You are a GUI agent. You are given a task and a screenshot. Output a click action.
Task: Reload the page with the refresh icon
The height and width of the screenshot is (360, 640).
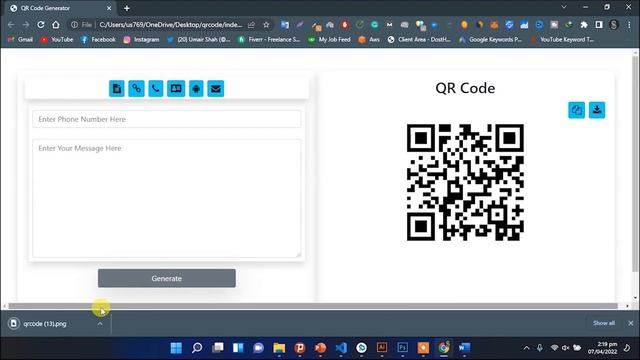click(x=41, y=25)
